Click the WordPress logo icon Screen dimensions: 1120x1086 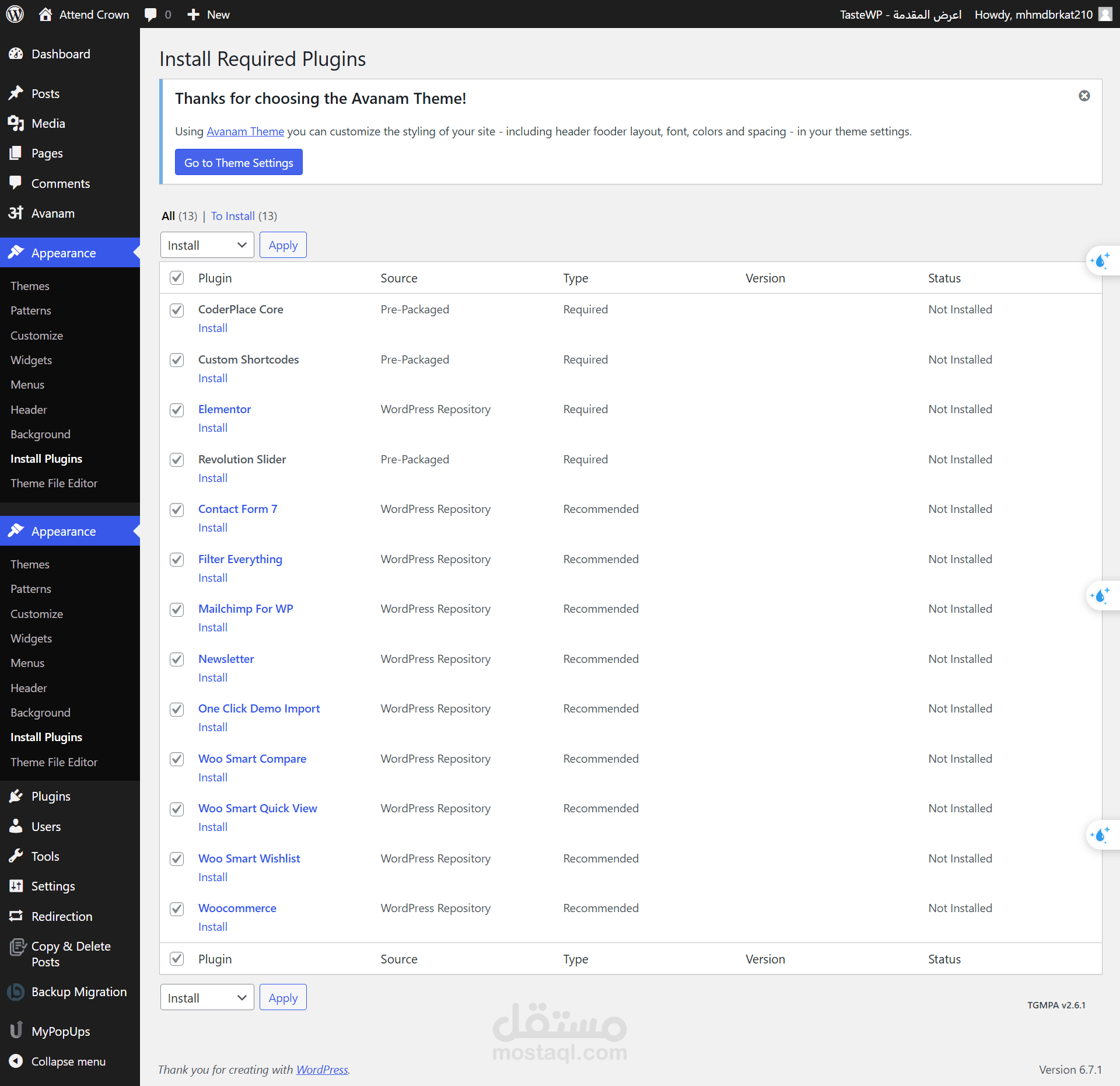[15, 14]
